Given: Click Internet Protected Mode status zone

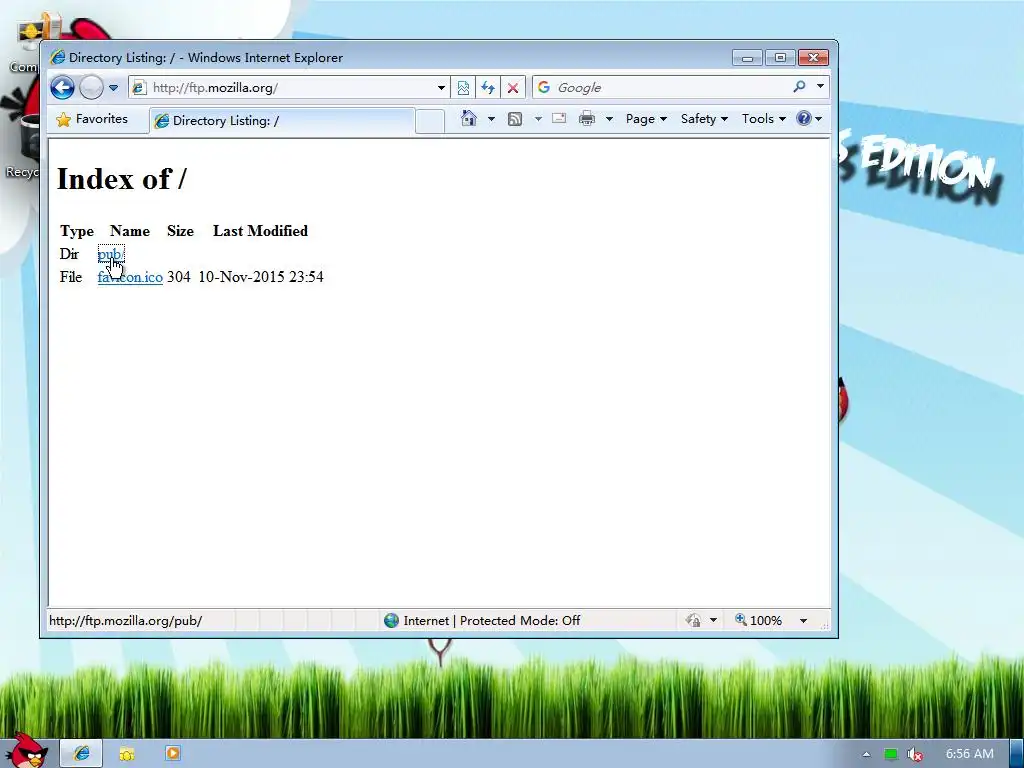Looking at the screenshot, I should tap(482, 620).
